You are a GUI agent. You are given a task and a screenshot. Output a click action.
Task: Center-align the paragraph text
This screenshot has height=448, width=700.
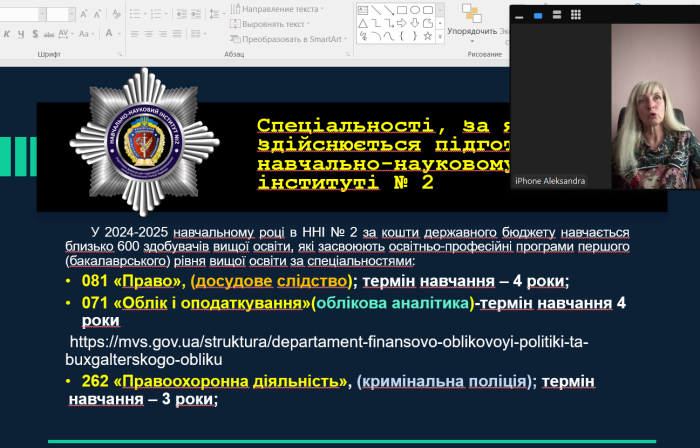(x=148, y=34)
